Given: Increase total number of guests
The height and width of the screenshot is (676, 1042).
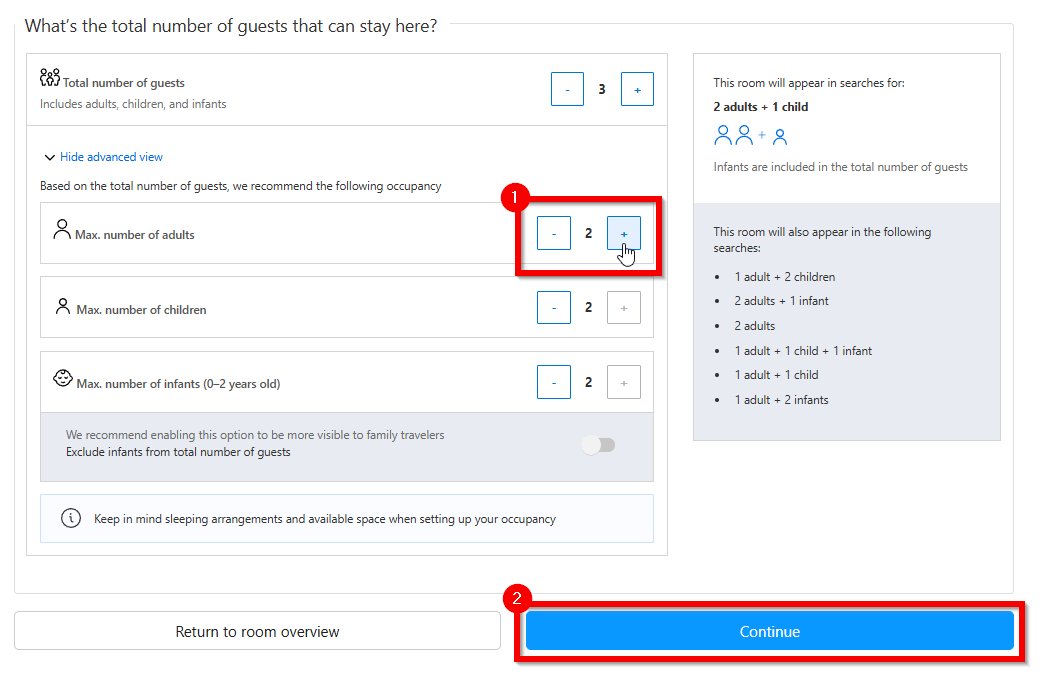Looking at the screenshot, I should 637,89.
